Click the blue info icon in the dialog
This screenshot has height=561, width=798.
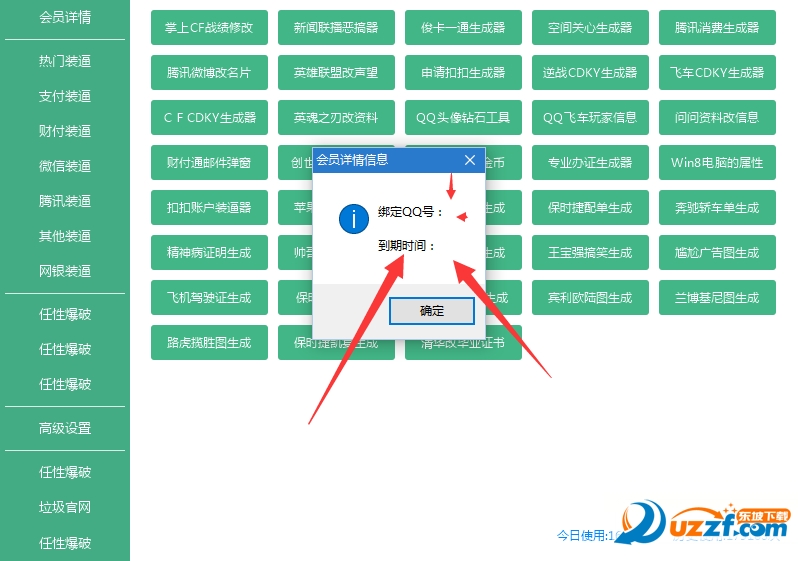[354, 219]
